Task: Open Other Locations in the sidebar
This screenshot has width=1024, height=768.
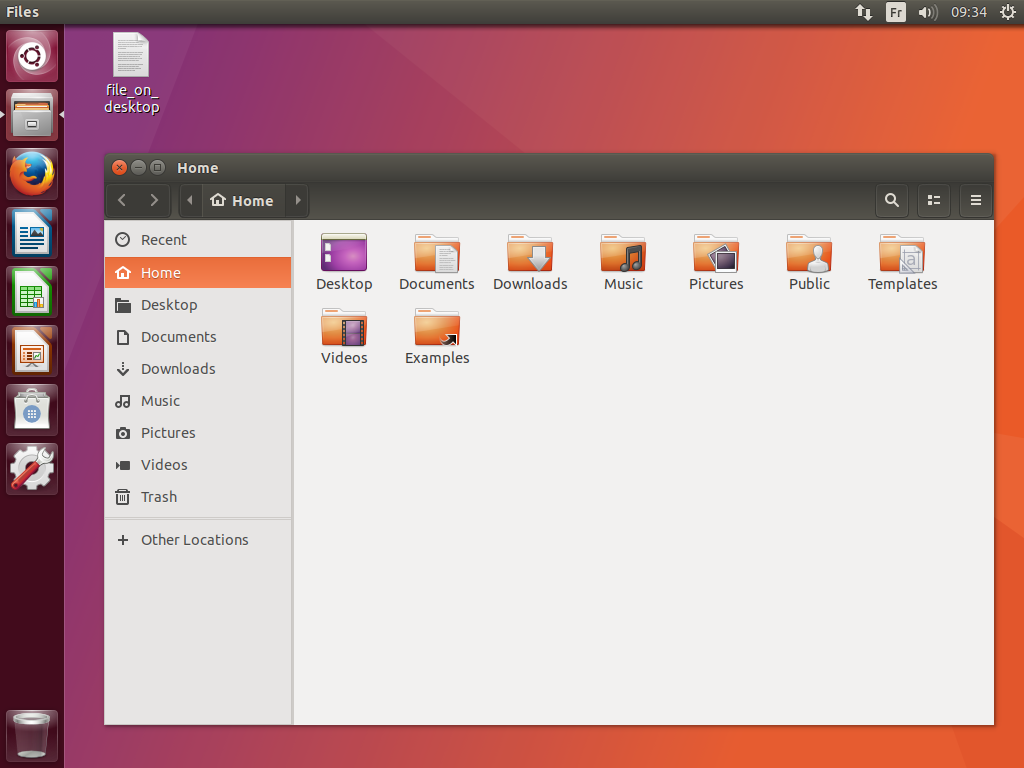Action: click(x=198, y=539)
